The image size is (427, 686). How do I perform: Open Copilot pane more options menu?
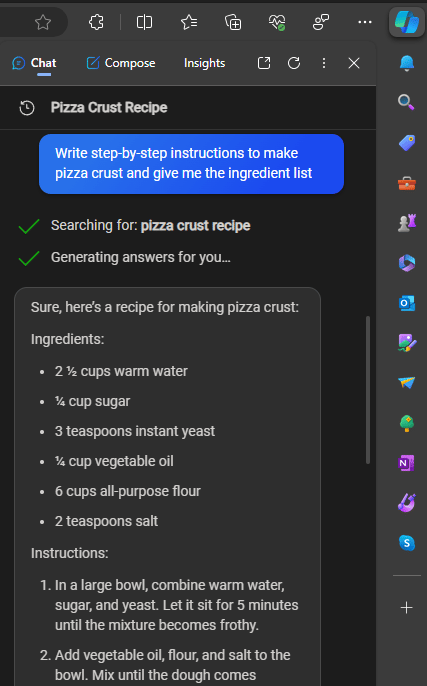[x=324, y=63]
